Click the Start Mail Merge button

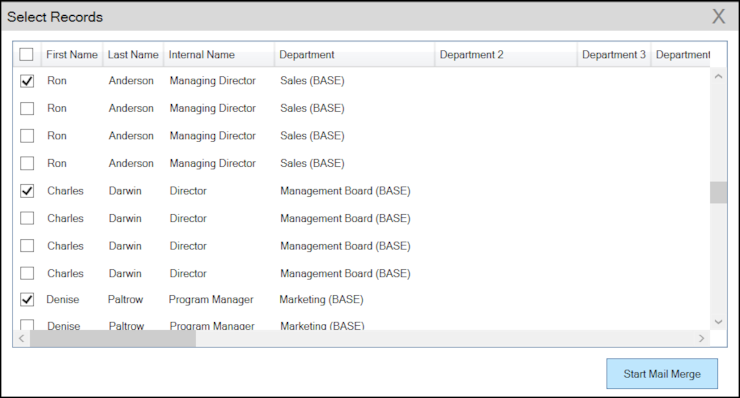(x=662, y=374)
